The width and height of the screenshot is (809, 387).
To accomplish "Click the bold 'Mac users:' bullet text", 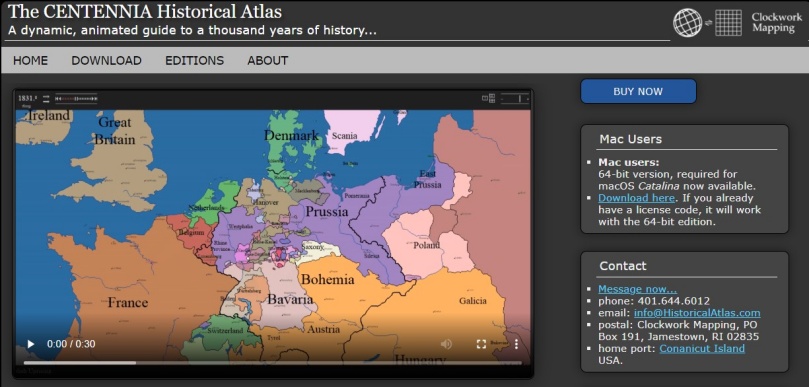I will (629, 163).
